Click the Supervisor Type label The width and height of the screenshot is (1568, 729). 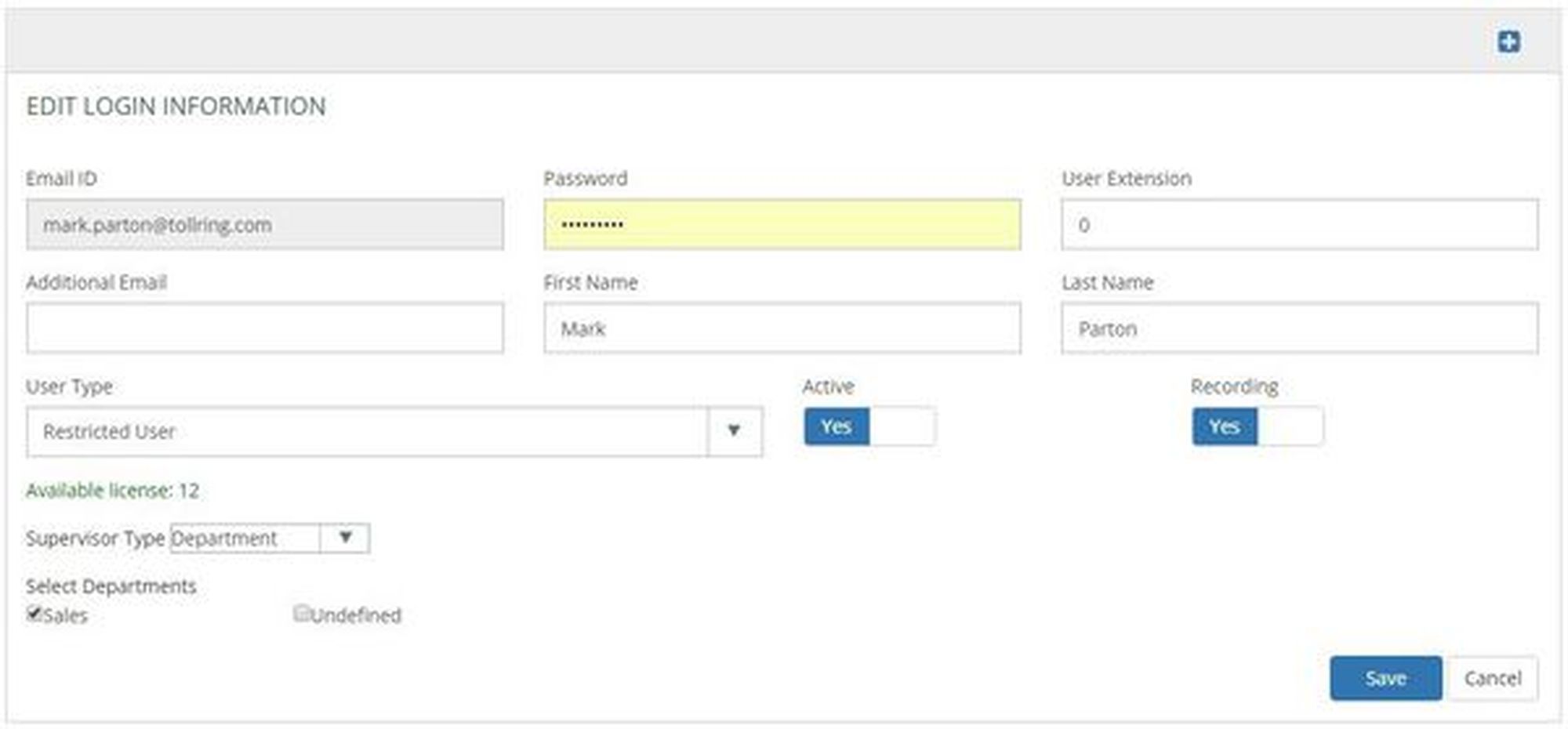point(95,539)
